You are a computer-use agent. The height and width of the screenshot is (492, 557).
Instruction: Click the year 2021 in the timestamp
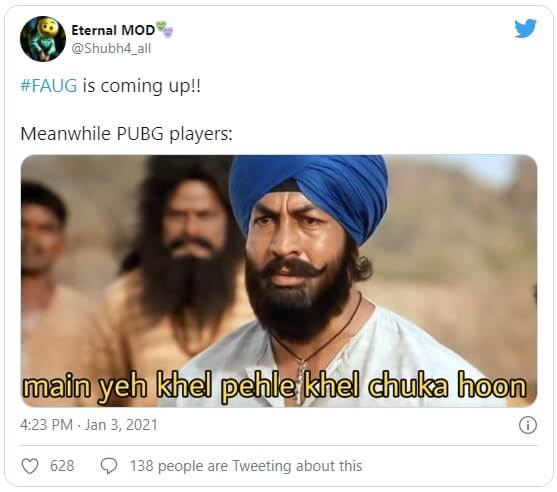[x=142, y=425]
